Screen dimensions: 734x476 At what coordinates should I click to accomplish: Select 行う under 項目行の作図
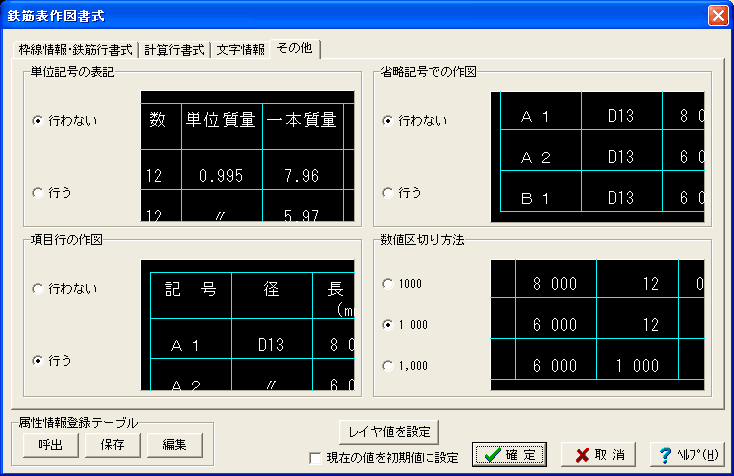[x=51, y=361]
